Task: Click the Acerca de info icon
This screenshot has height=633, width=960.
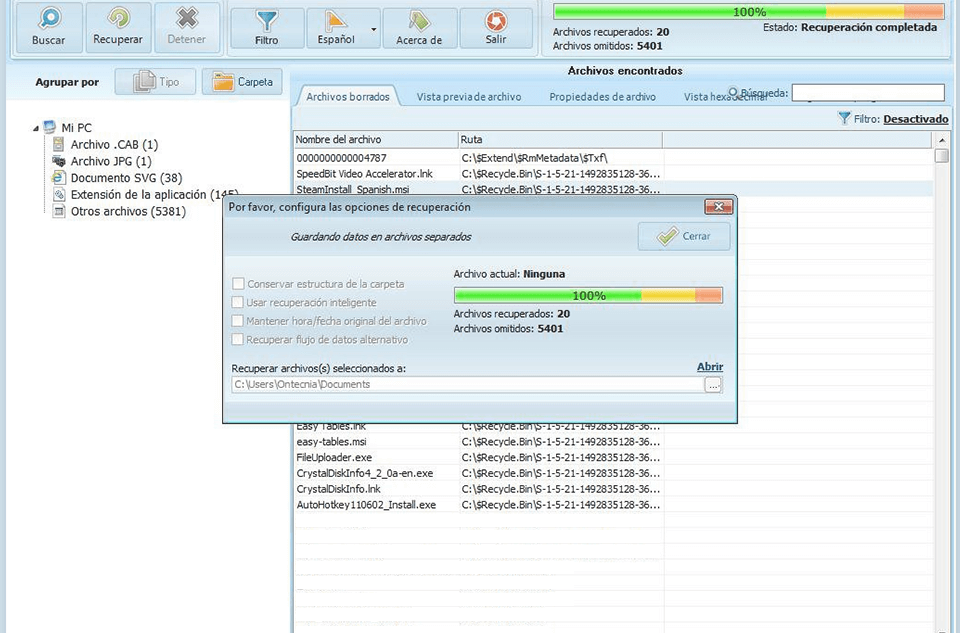Action: tap(419, 27)
